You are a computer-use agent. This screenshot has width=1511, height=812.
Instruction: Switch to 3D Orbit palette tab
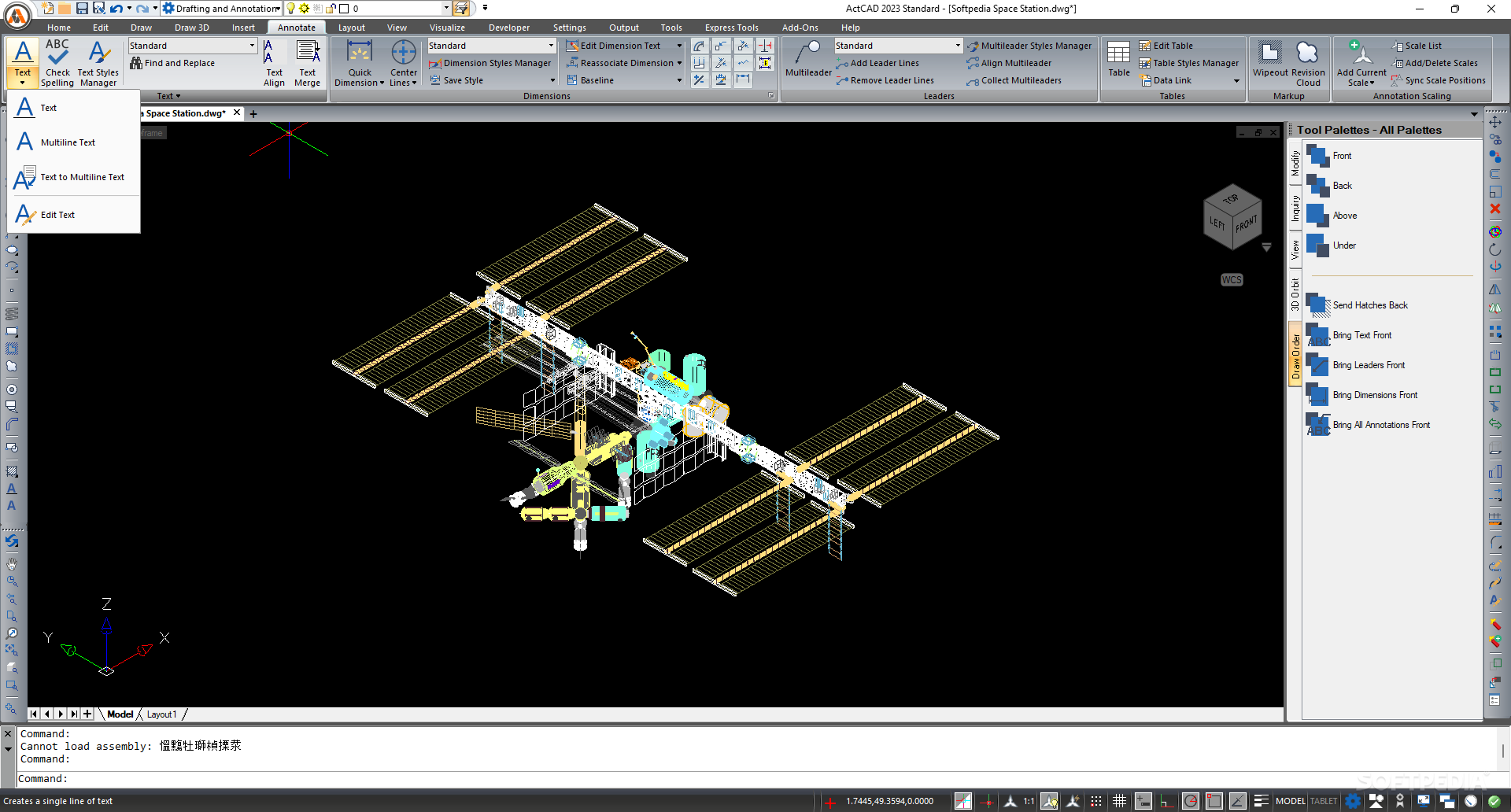tap(1295, 294)
